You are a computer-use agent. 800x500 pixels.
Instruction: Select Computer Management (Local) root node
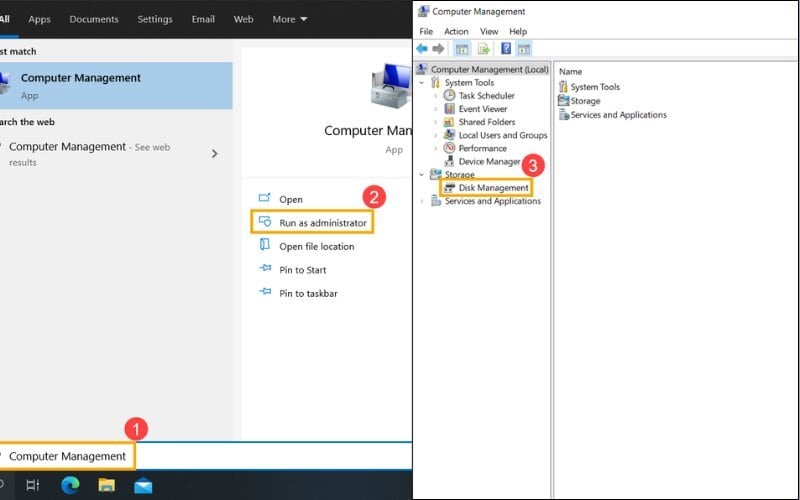pyautogui.click(x=483, y=69)
